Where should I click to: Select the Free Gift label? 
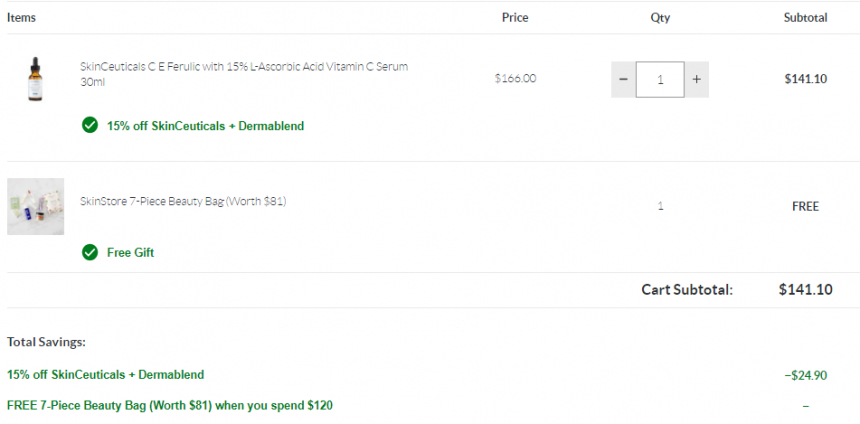pos(131,253)
